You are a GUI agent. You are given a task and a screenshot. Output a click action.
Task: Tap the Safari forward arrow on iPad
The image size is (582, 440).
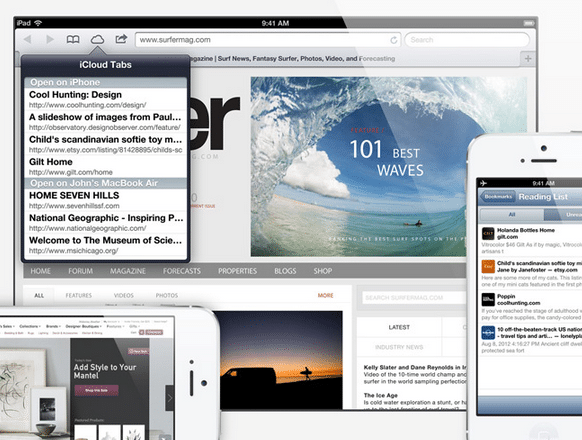coord(50,39)
